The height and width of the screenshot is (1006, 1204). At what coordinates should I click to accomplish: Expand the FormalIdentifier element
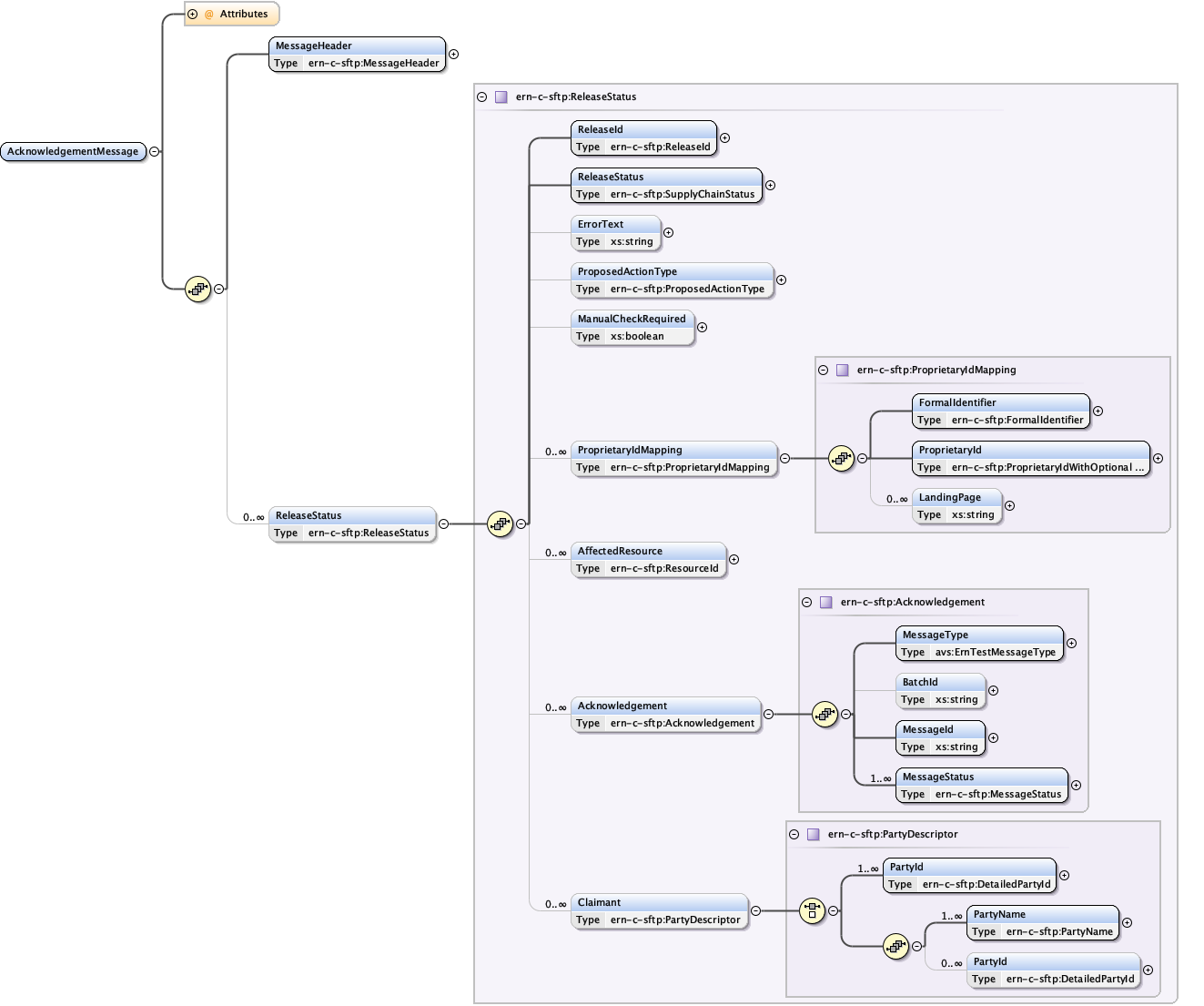pos(1098,412)
